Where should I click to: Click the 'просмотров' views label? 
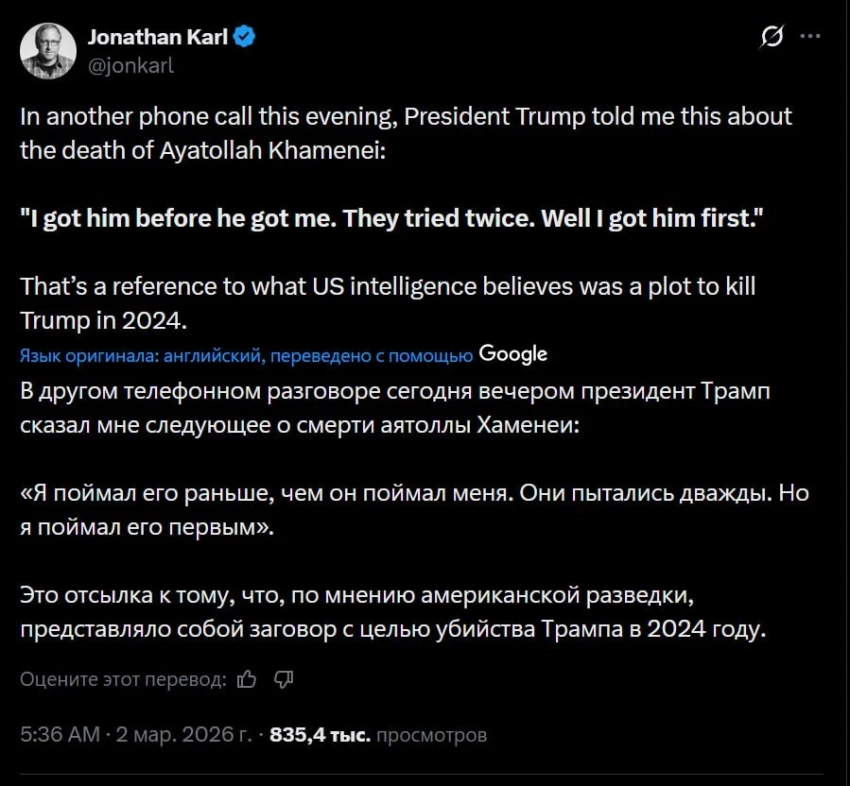(431, 735)
